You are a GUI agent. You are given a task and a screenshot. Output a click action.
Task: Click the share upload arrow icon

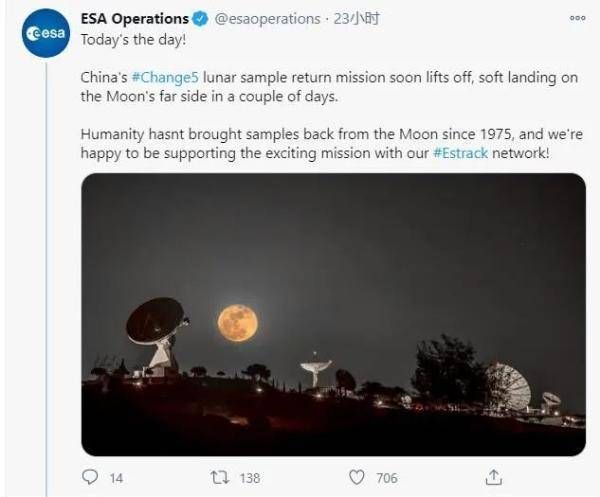click(493, 476)
